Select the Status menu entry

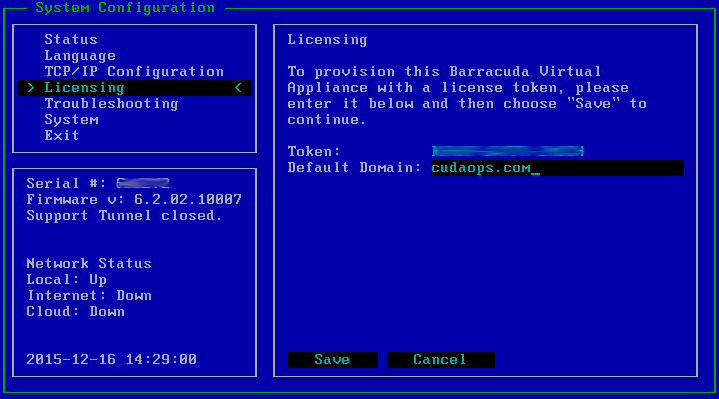71,39
